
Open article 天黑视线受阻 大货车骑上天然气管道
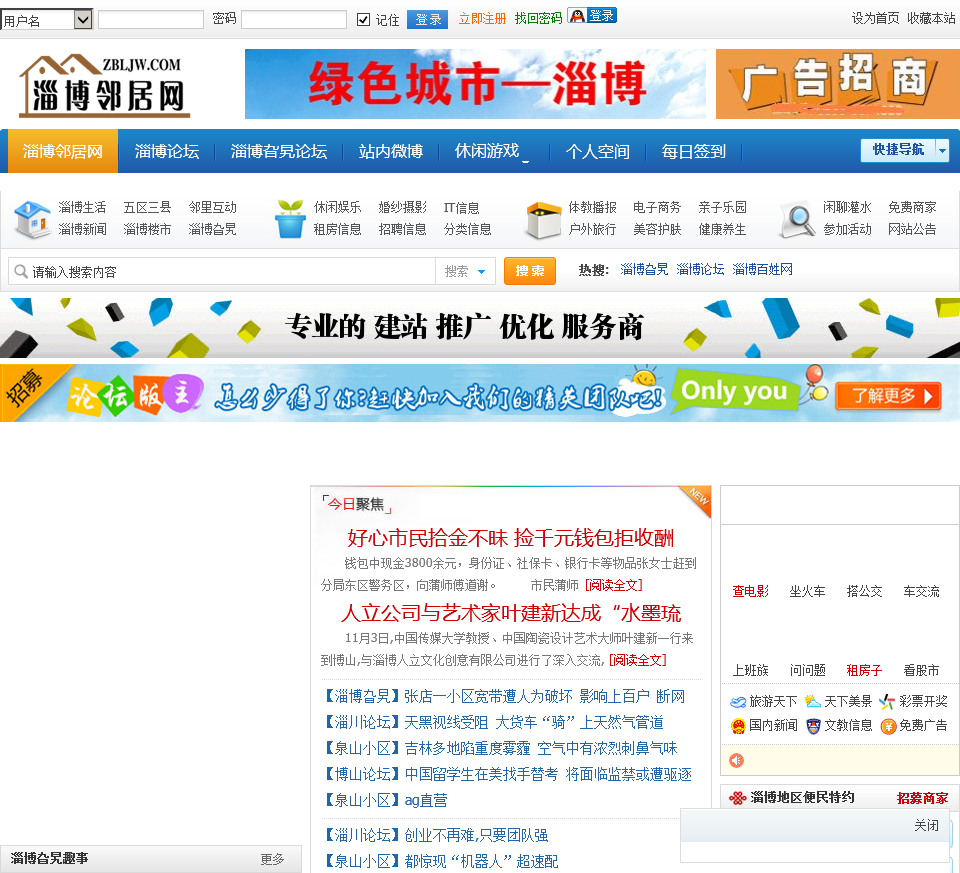pyautogui.click(x=533, y=722)
